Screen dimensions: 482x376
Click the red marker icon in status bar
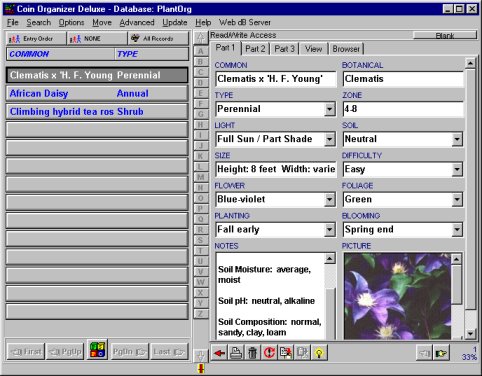pyautogui.click(x=201, y=369)
